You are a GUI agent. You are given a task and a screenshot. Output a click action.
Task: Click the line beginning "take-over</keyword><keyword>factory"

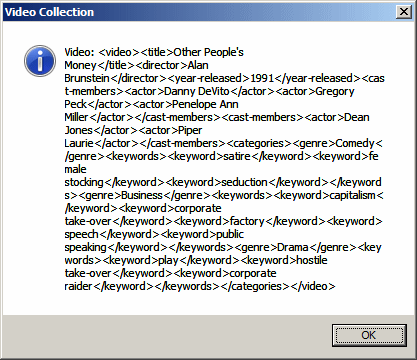click(223, 221)
